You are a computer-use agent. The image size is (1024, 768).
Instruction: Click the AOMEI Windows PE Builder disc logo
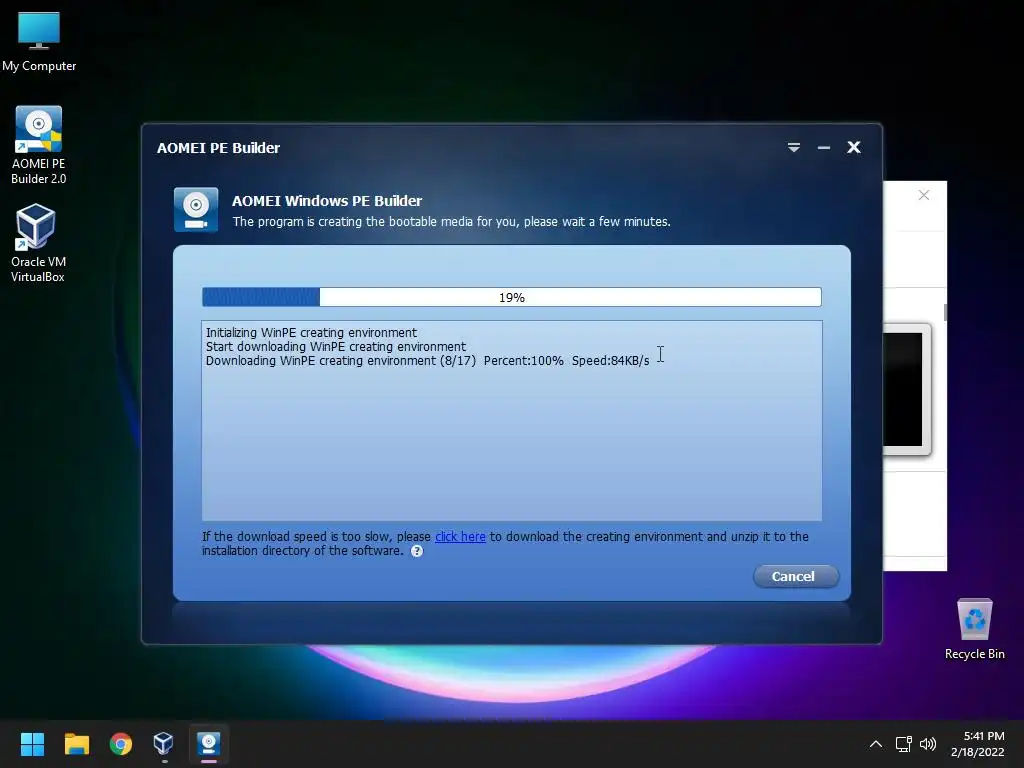196,210
